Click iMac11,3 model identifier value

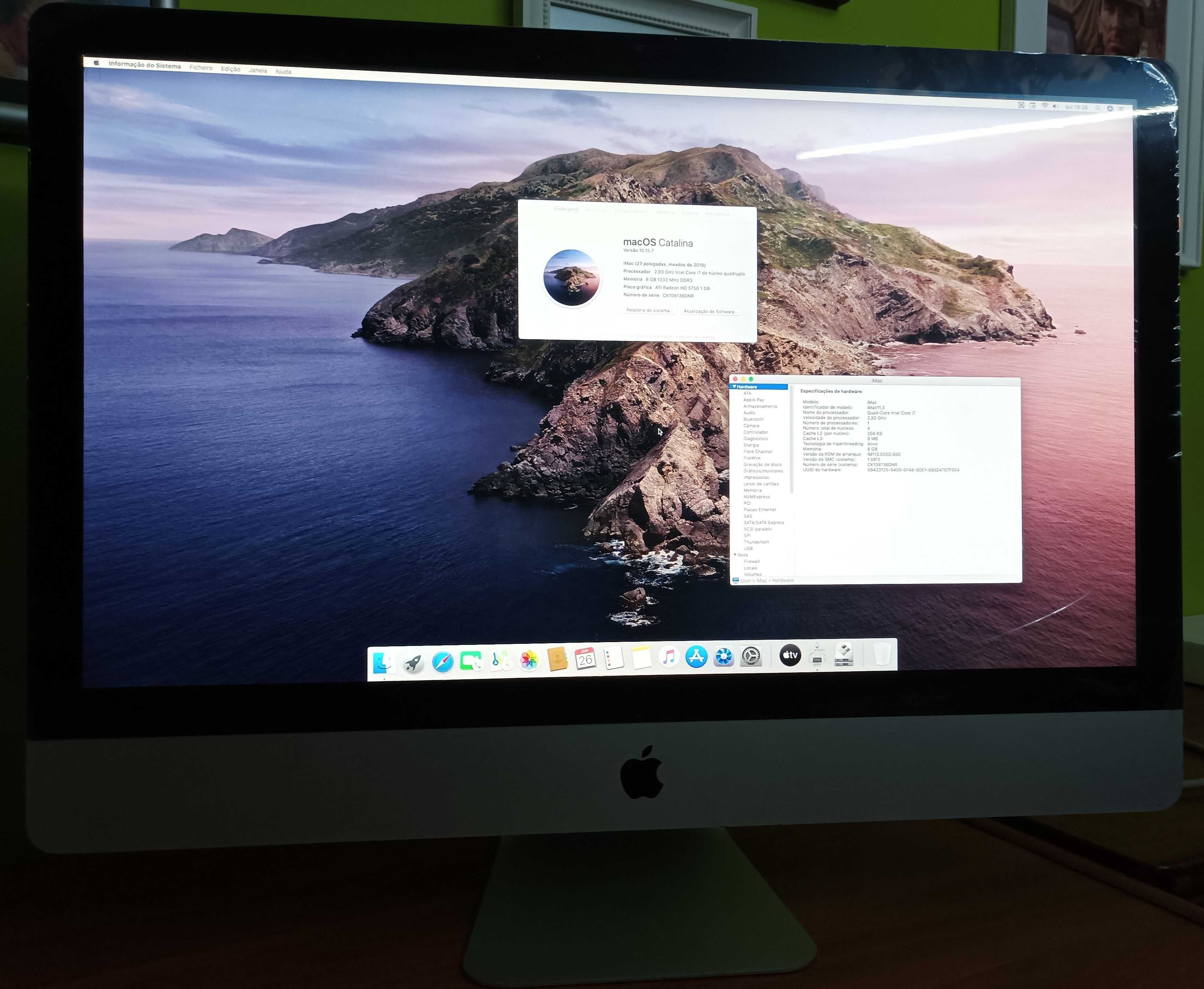click(x=876, y=408)
